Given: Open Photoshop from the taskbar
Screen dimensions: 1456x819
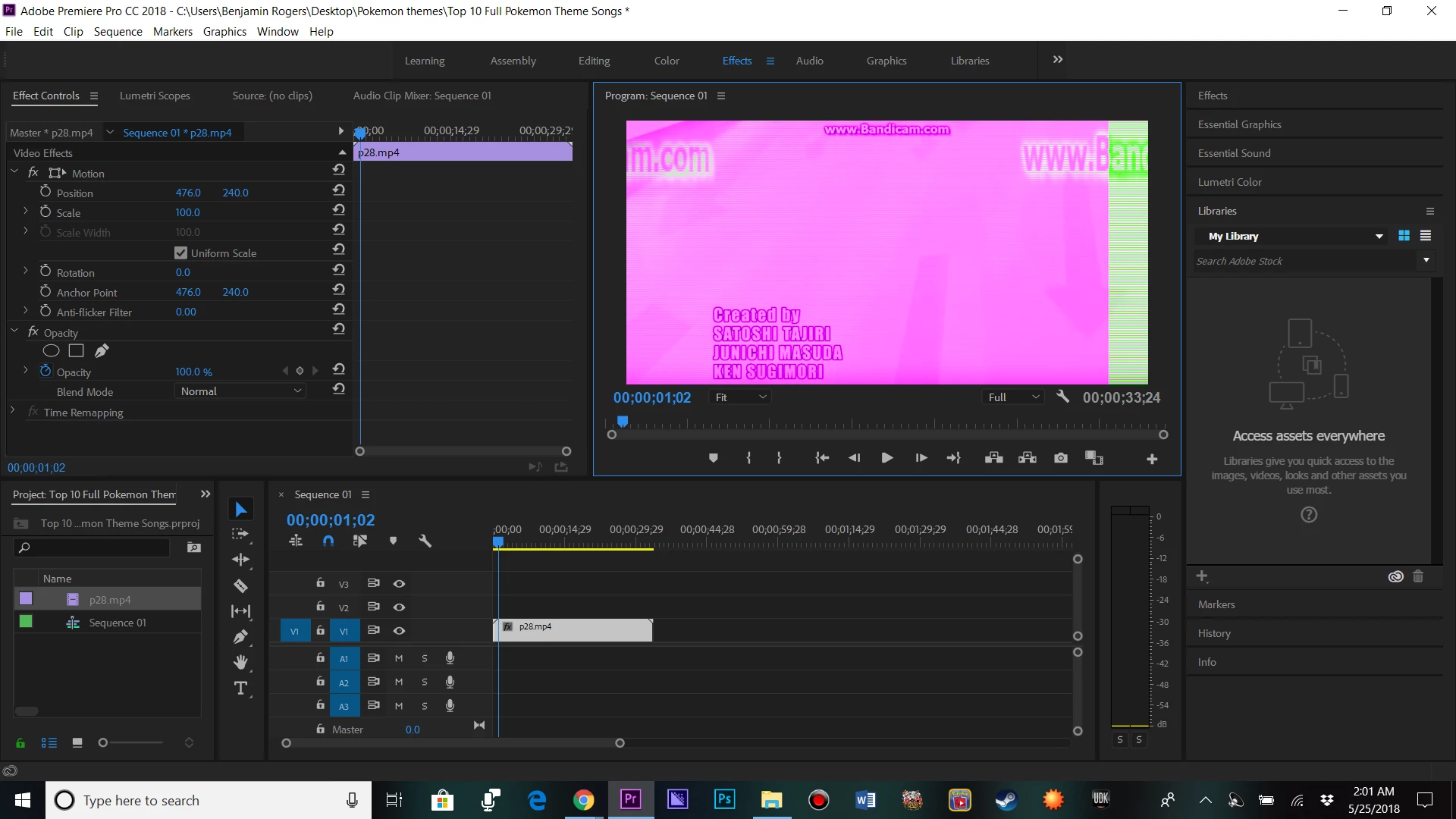Looking at the screenshot, I should [724, 800].
